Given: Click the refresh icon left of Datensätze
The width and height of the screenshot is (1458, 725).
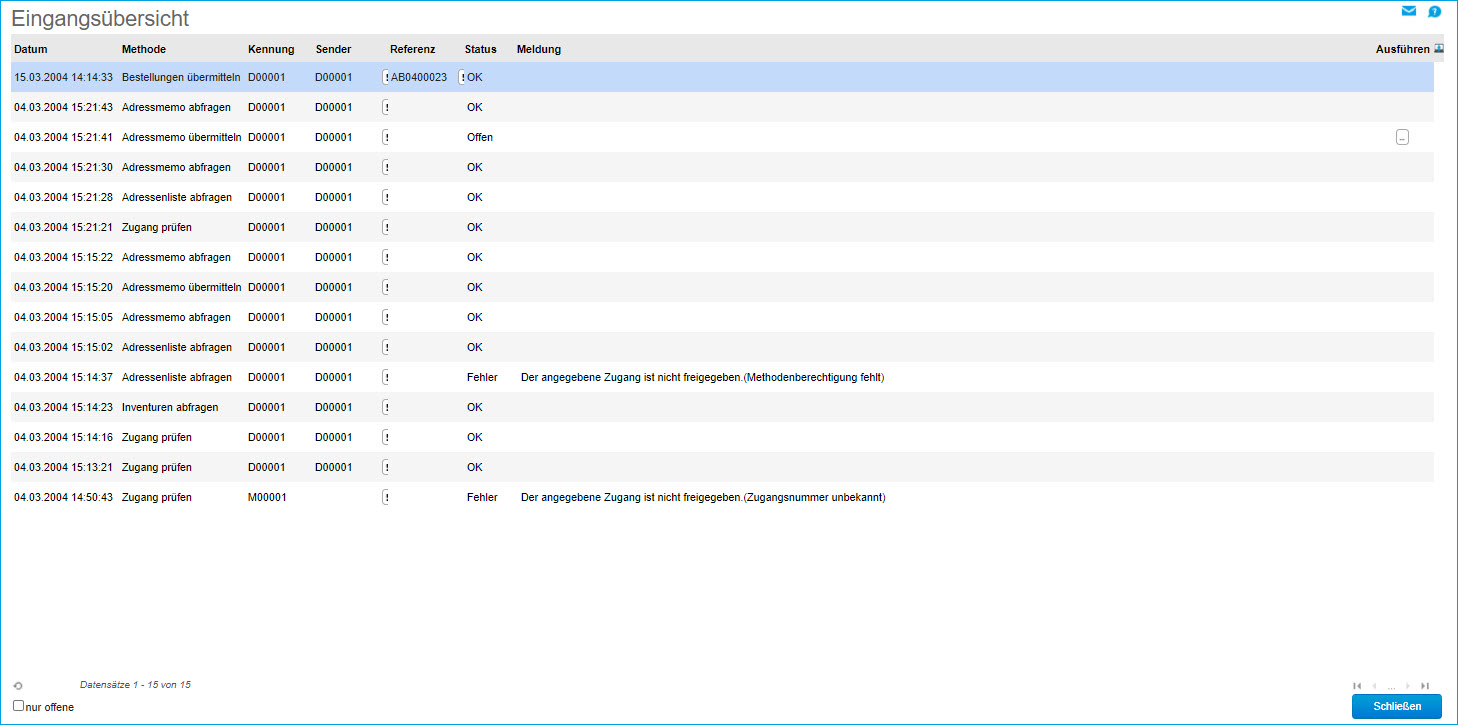Looking at the screenshot, I should click(18, 686).
